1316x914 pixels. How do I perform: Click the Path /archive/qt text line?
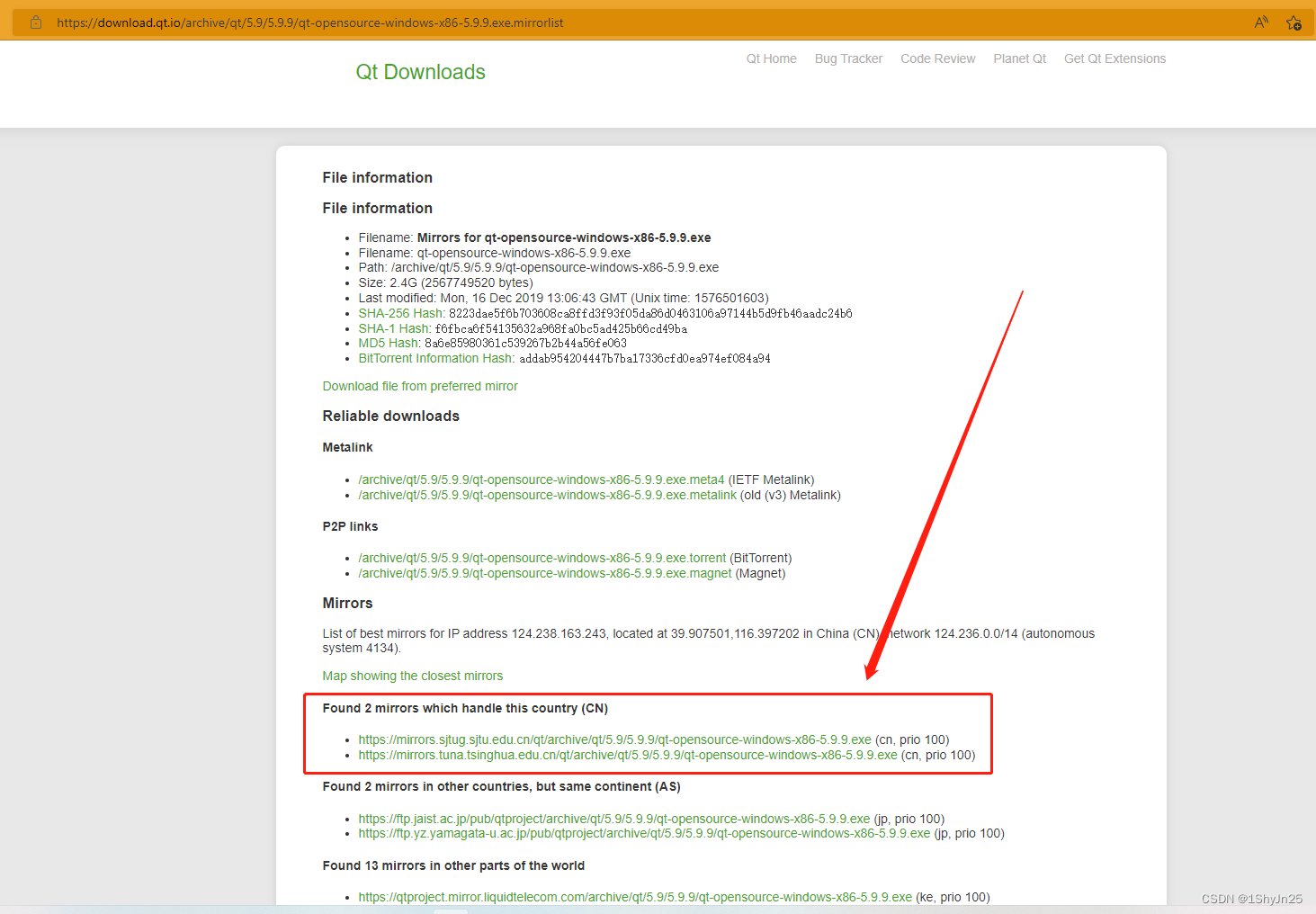point(538,267)
